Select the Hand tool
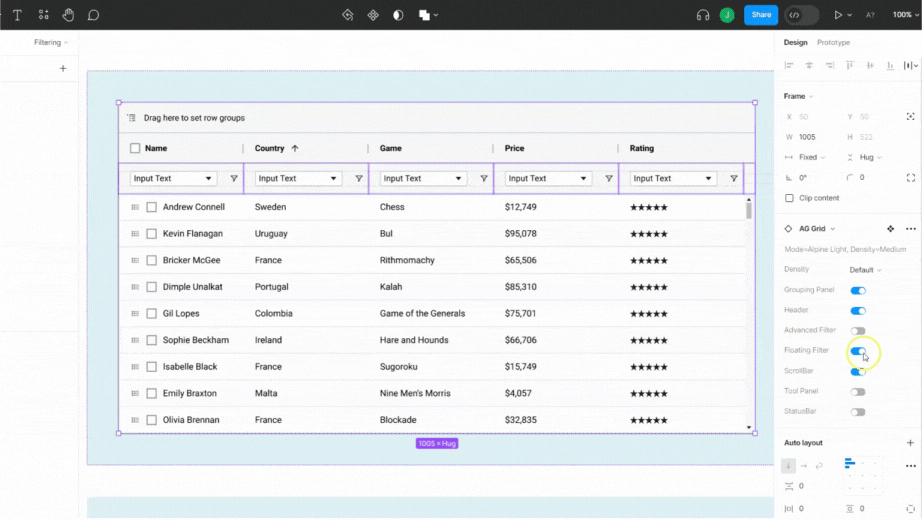Screen dimensions: 922x520 (x=68, y=15)
